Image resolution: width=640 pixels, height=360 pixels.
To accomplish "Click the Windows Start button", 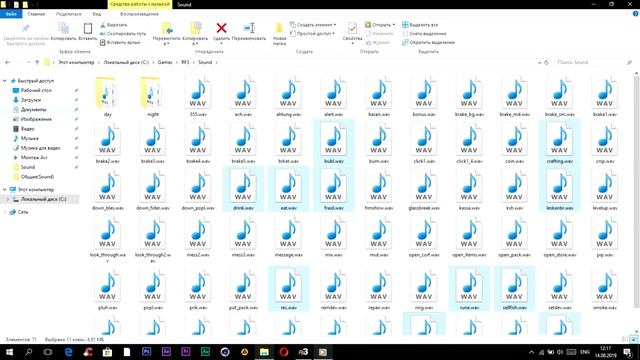I will tap(9, 351).
